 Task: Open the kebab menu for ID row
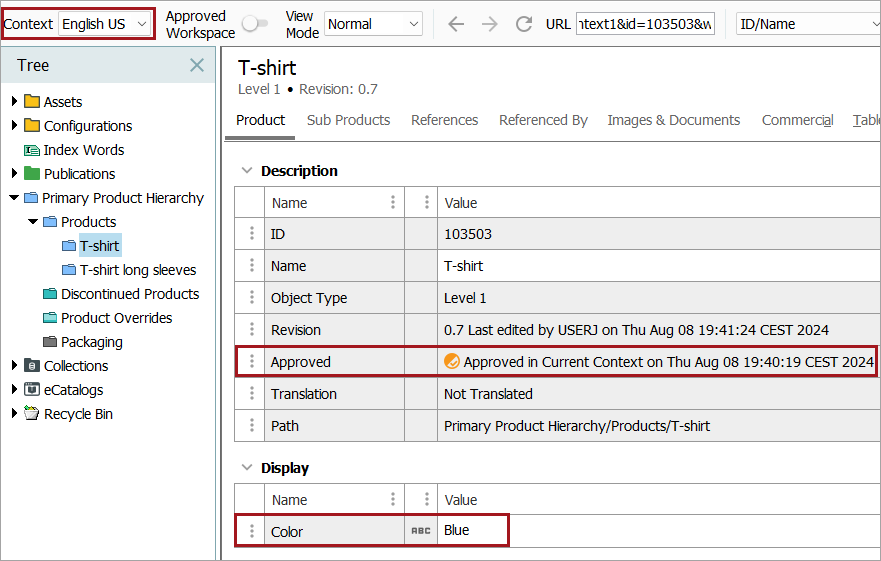pyautogui.click(x=251, y=234)
